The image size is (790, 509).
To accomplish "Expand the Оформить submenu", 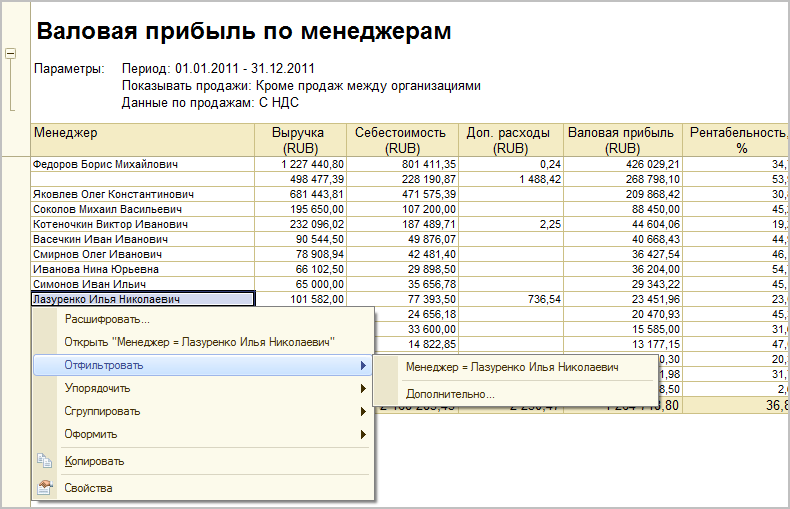I will 203,434.
